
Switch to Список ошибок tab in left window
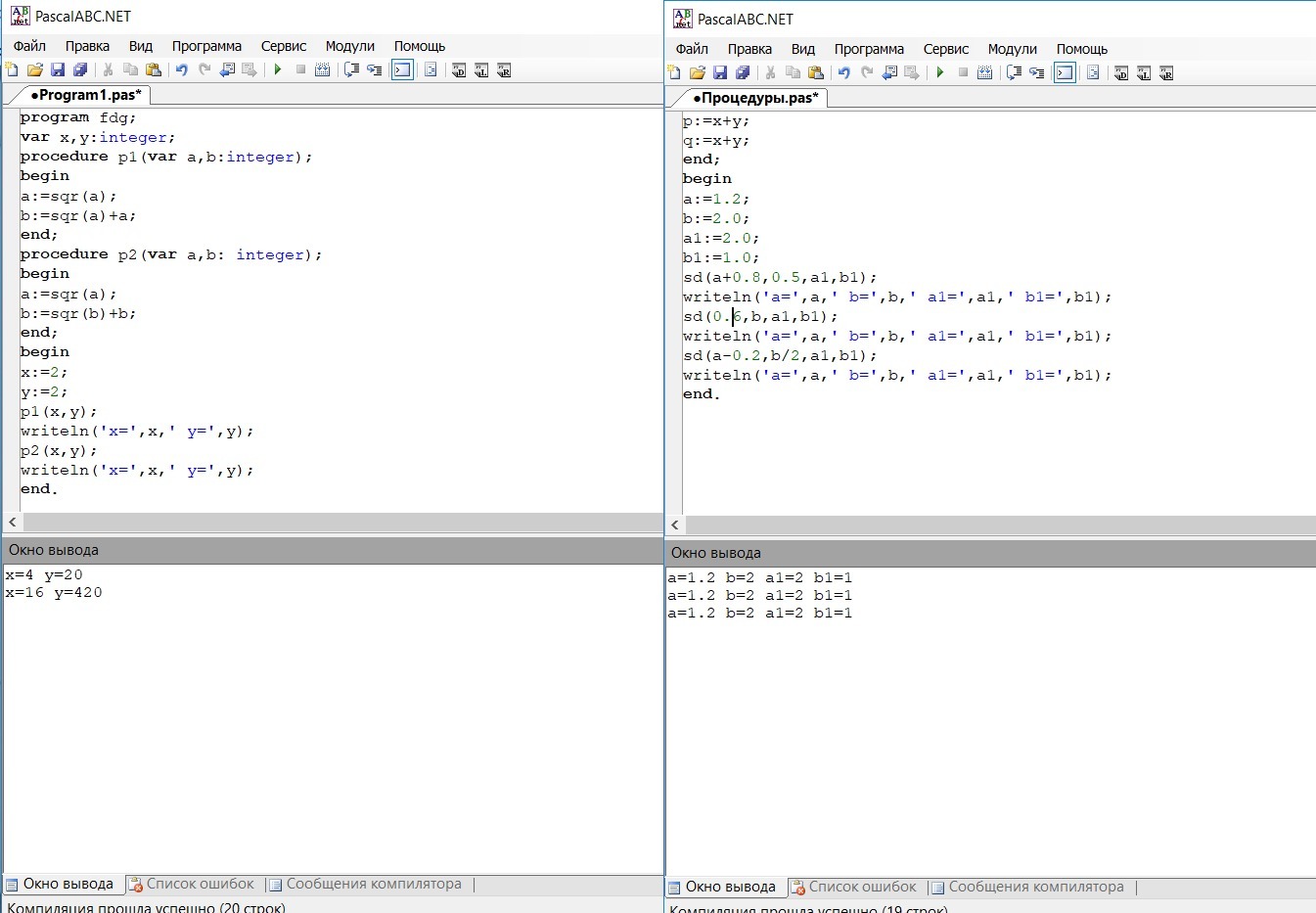[200, 884]
